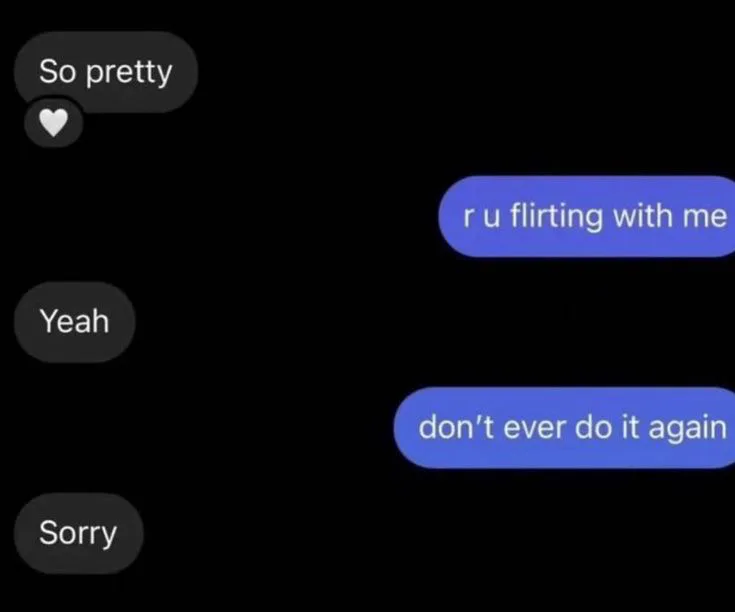The image size is (735, 612).
Task: Click the word "again" in blue bubble
Action: coord(688,430)
